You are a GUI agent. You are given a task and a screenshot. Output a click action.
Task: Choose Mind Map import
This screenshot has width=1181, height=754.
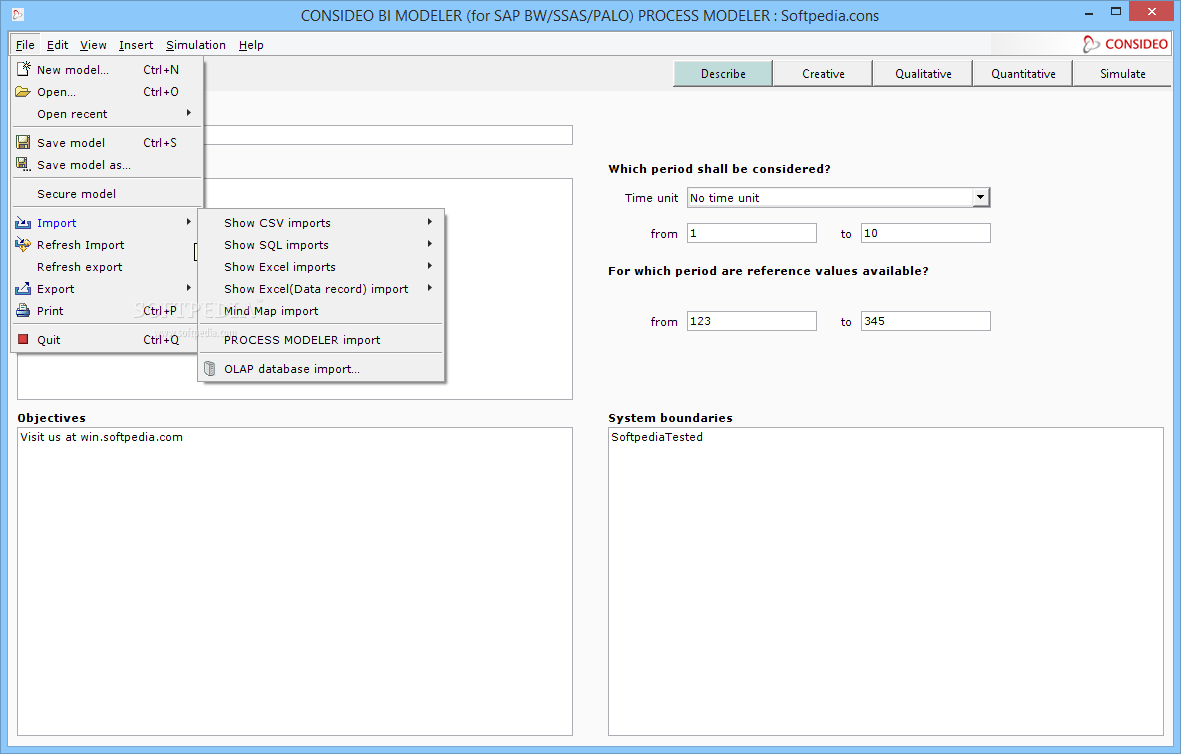(322, 310)
